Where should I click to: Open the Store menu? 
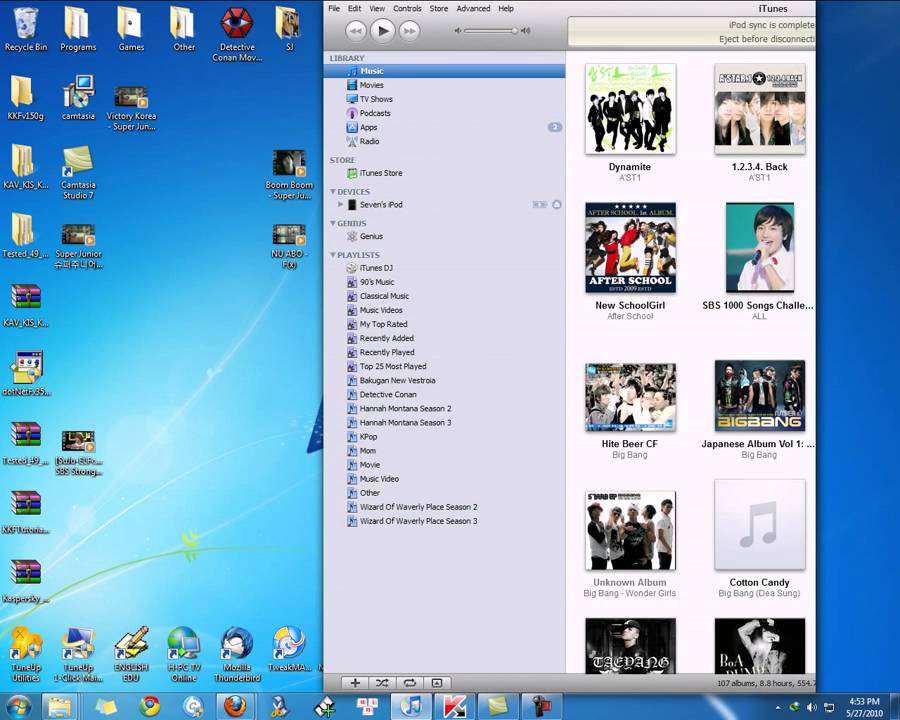tap(439, 9)
